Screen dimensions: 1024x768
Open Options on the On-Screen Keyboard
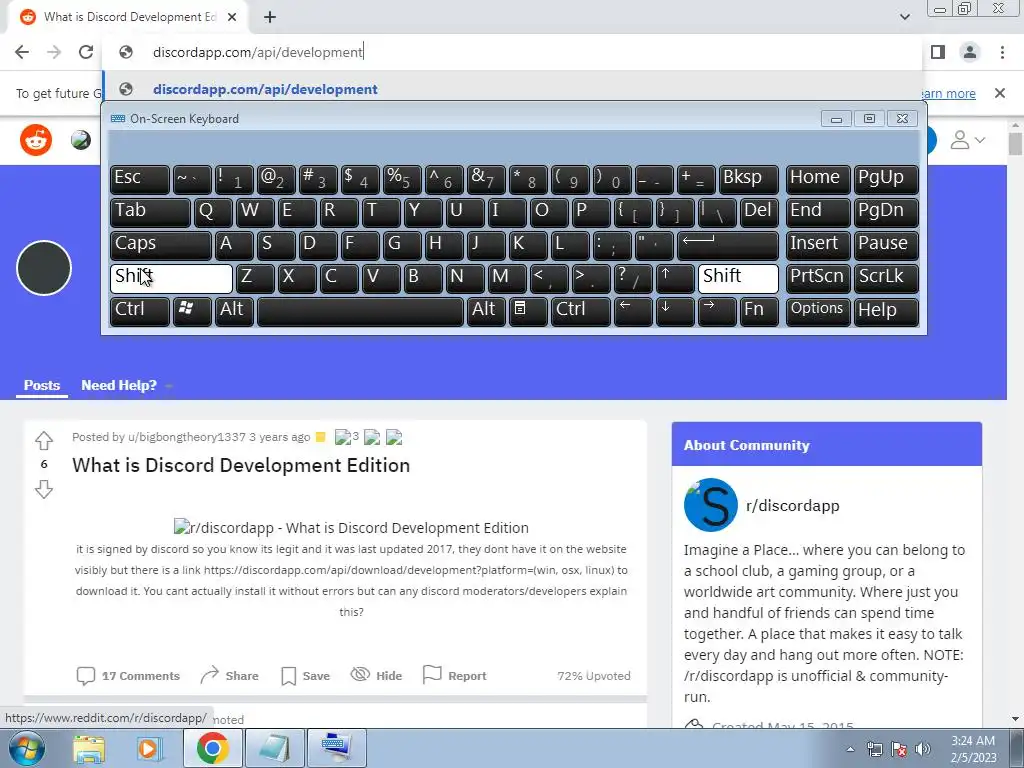click(x=818, y=311)
